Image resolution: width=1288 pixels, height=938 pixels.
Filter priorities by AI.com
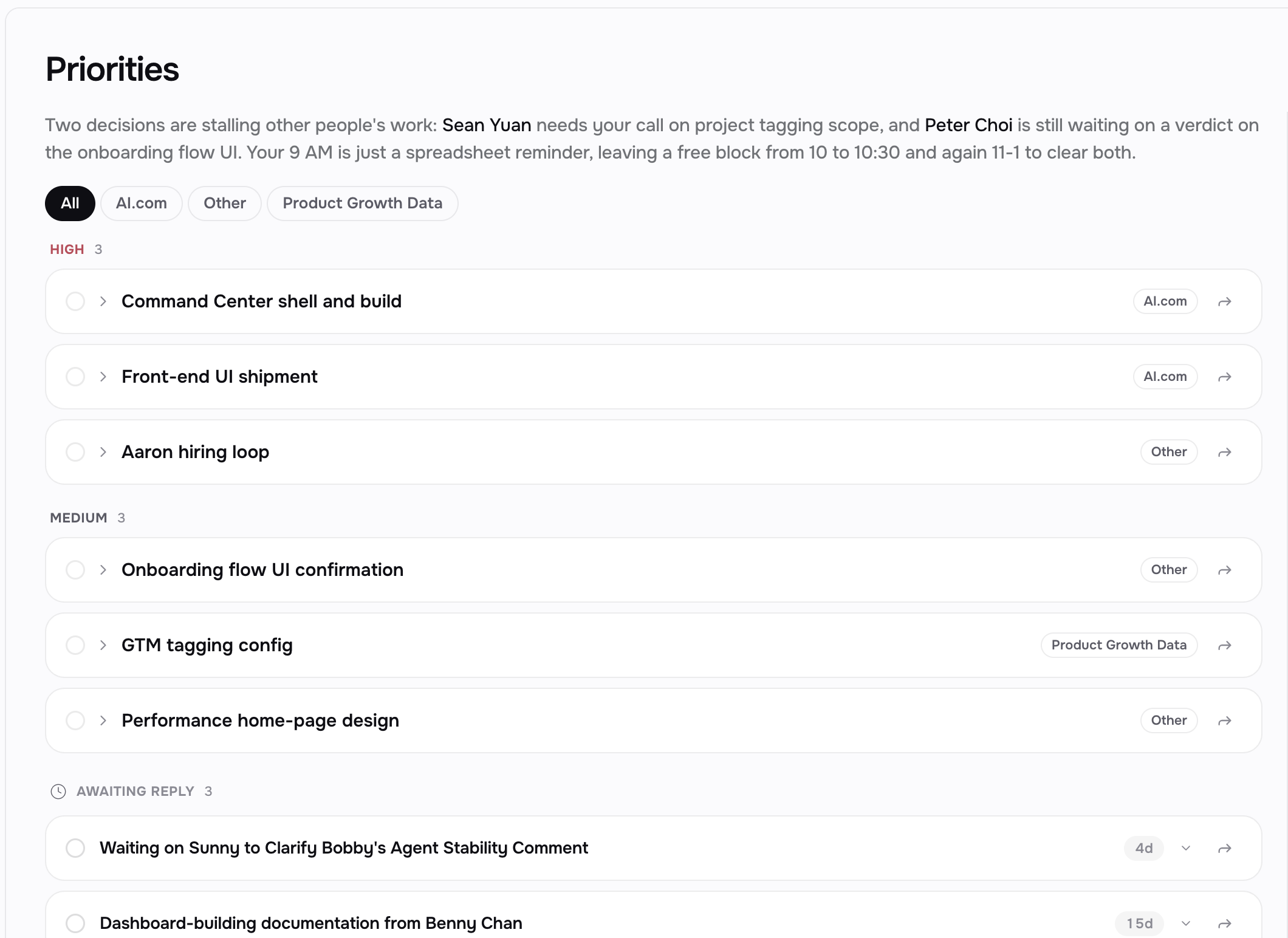tap(142, 204)
